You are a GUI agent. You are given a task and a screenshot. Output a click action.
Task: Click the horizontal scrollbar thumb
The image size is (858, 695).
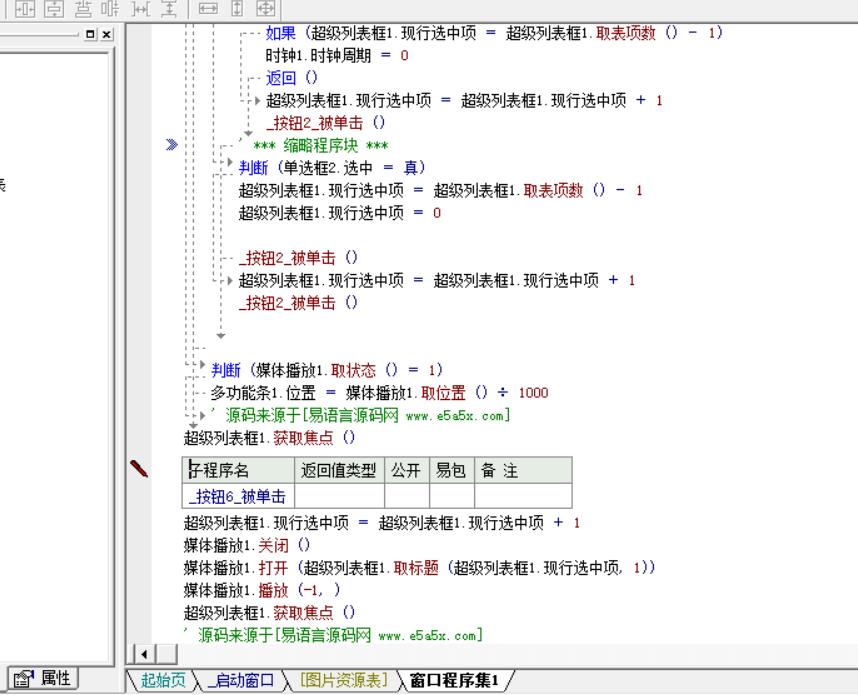167,654
